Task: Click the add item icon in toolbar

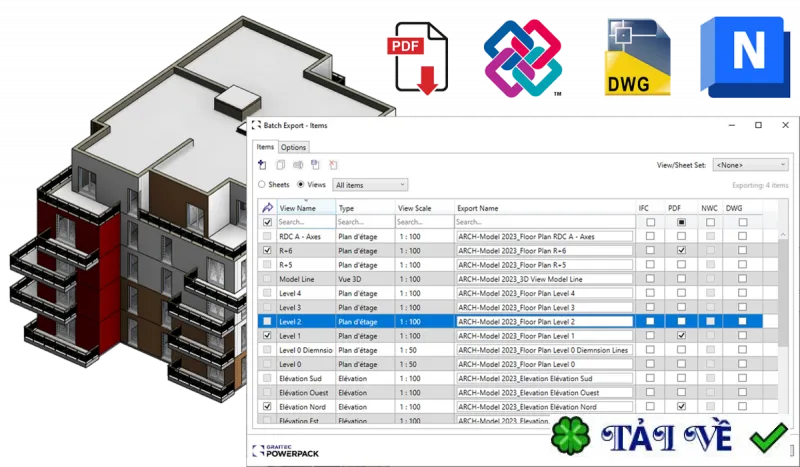Action: coord(262,164)
